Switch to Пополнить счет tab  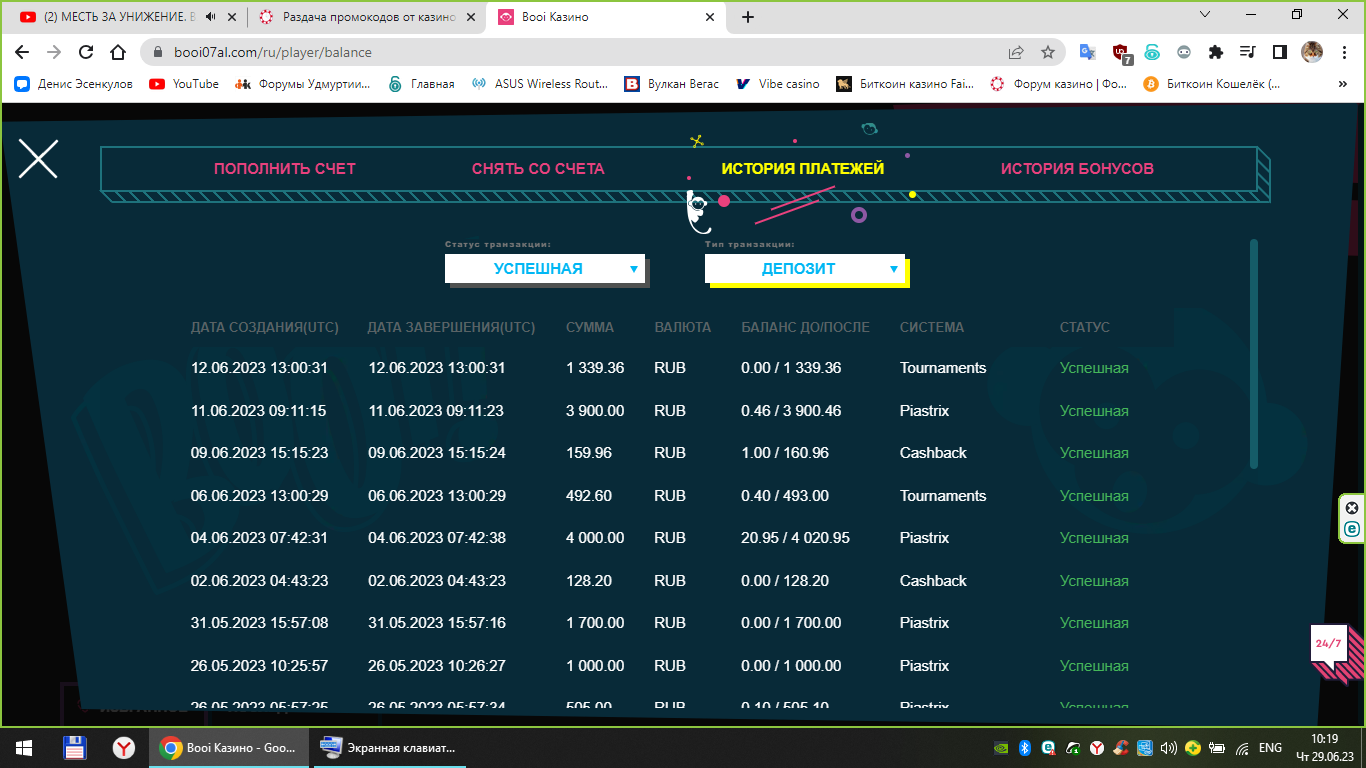[x=285, y=169]
